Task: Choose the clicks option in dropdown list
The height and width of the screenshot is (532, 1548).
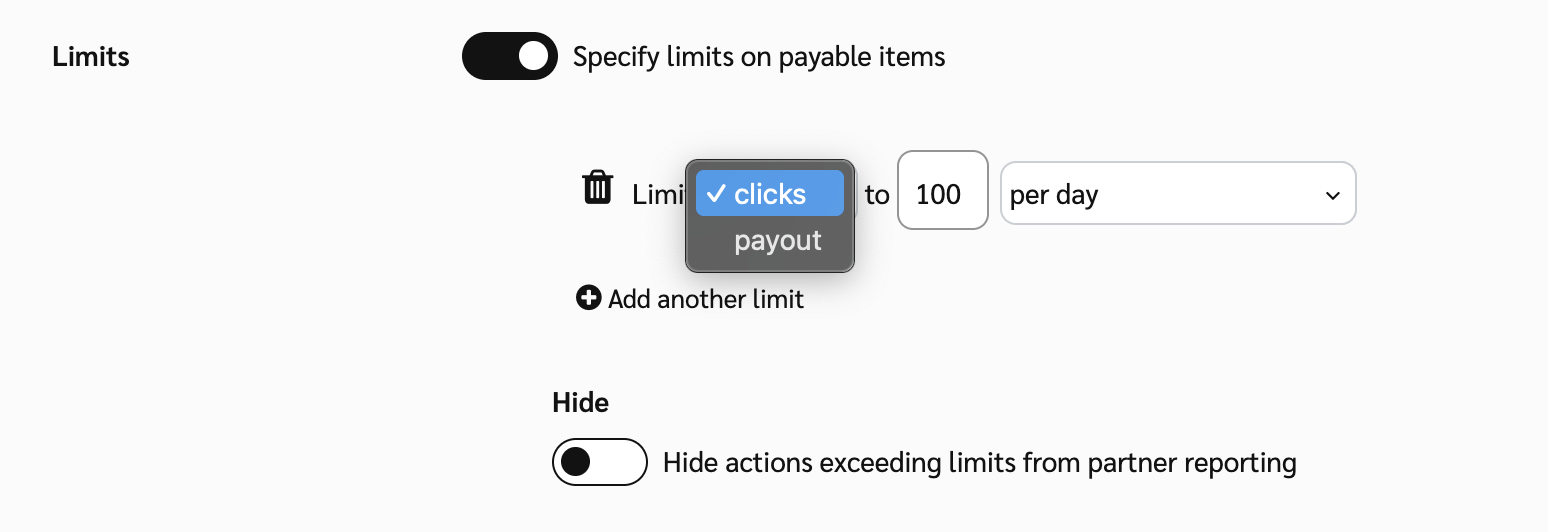Action: (x=770, y=194)
